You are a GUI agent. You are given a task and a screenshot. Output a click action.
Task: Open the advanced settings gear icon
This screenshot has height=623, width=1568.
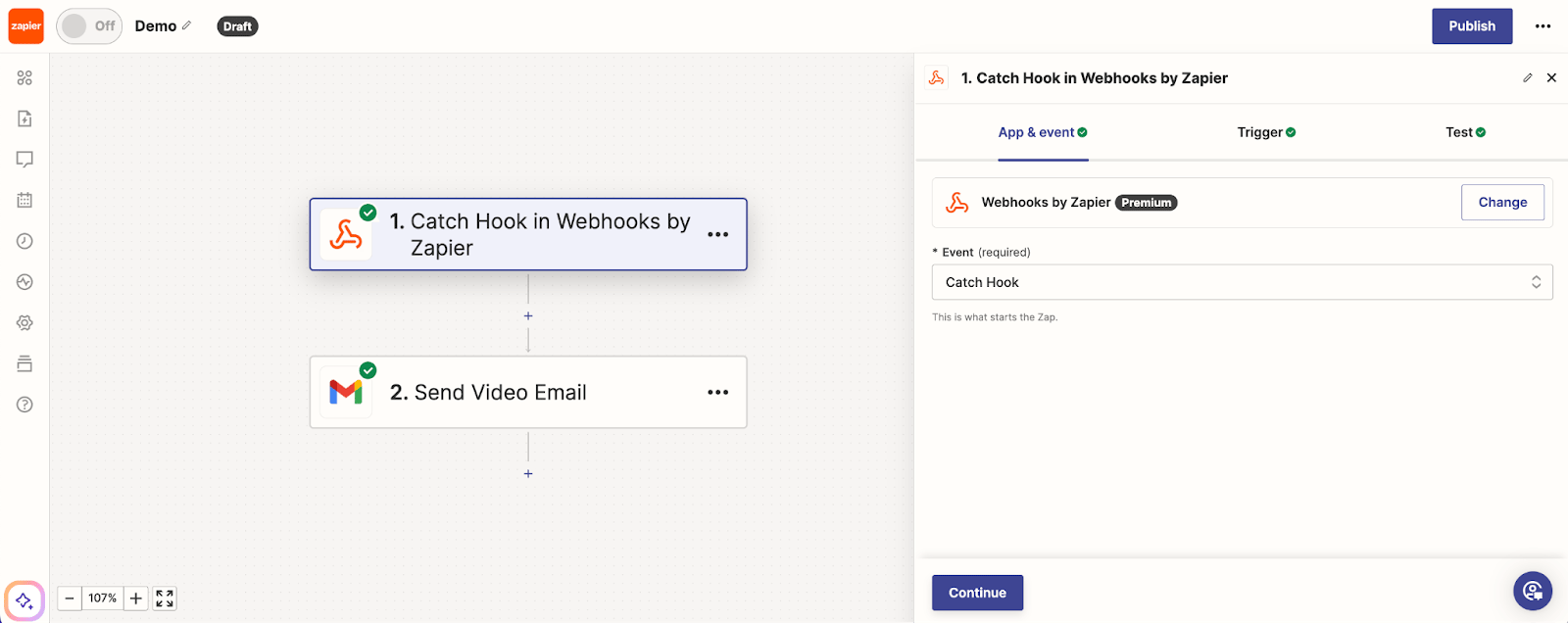pyautogui.click(x=24, y=322)
